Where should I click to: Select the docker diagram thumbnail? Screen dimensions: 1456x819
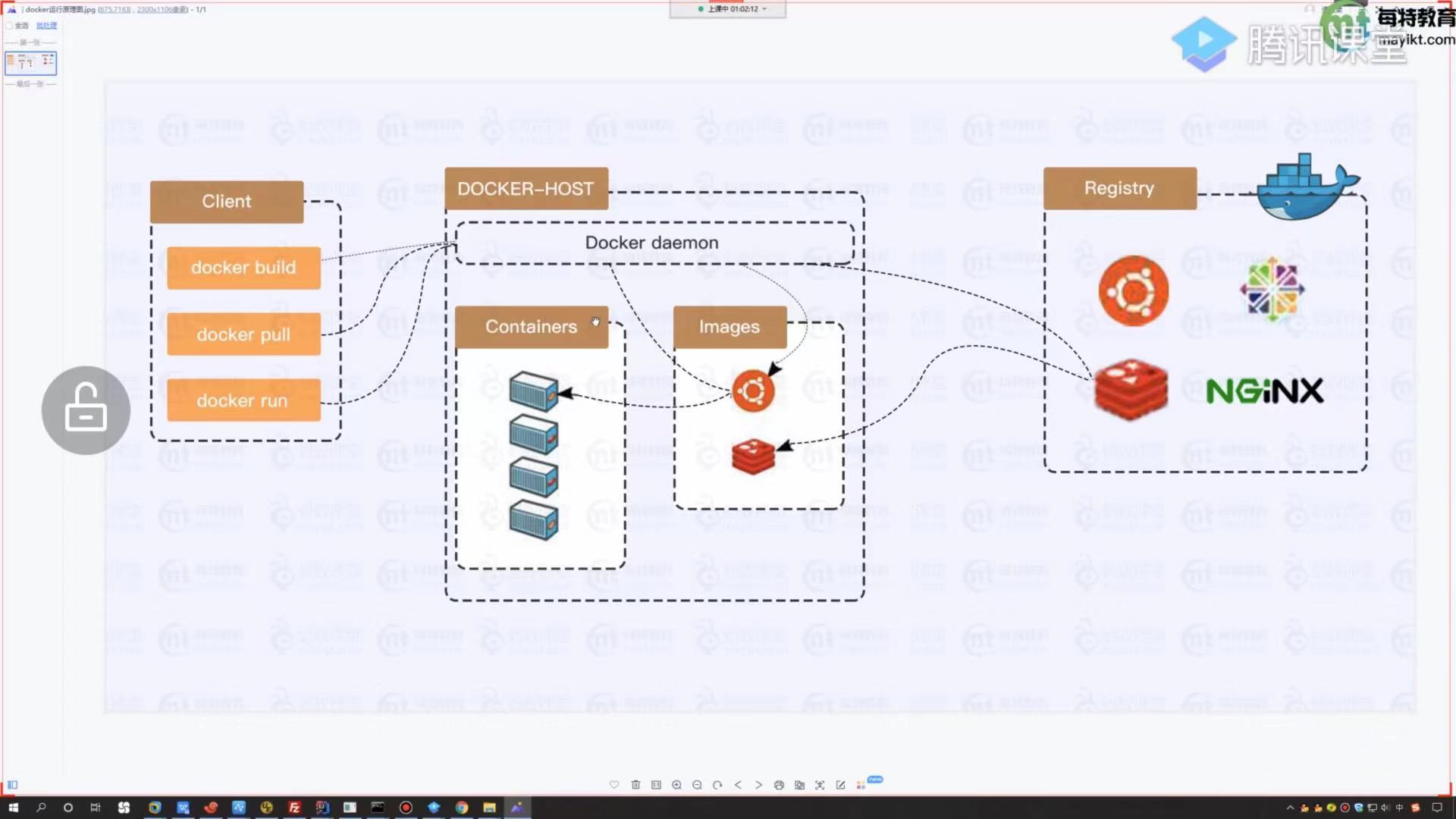[x=30, y=62]
